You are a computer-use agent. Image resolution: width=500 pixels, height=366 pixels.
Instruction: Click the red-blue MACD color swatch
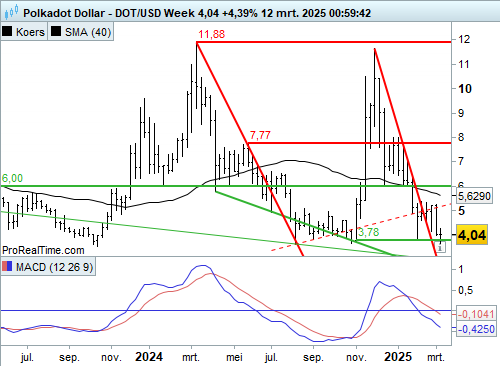coord(7,266)
